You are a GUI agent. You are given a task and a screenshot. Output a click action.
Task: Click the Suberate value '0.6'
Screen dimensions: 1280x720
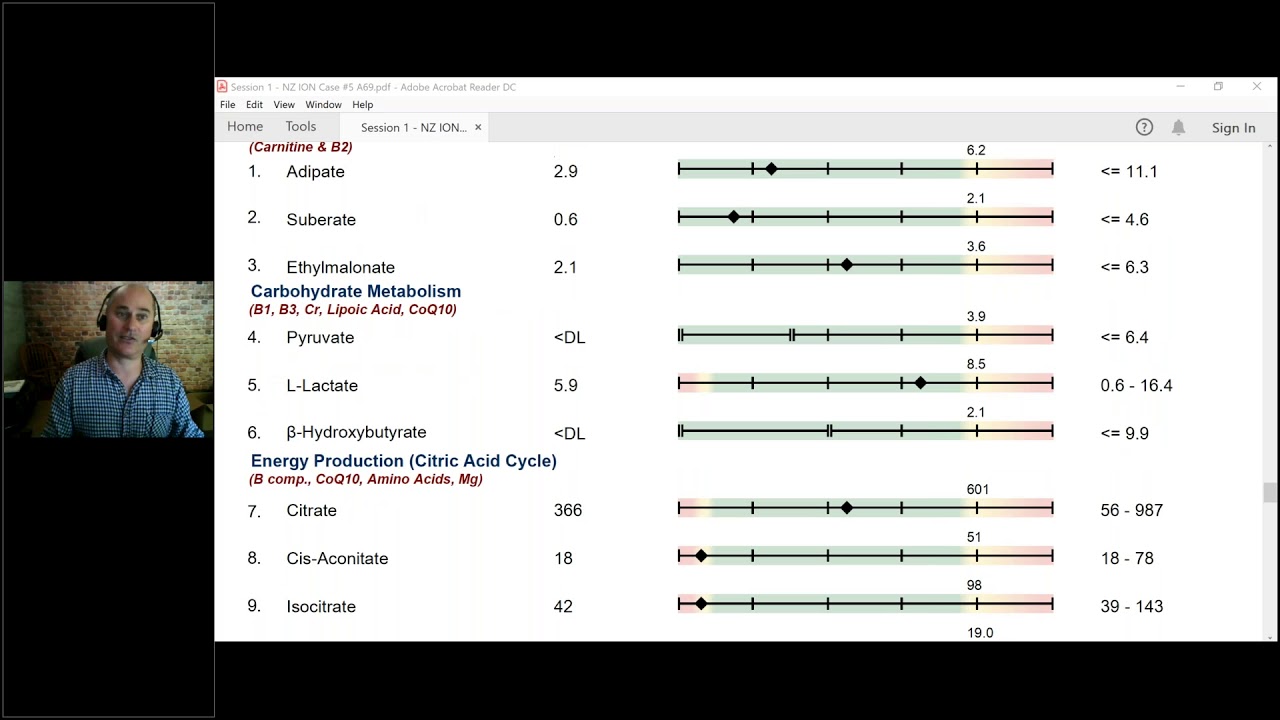coord(565,220)
